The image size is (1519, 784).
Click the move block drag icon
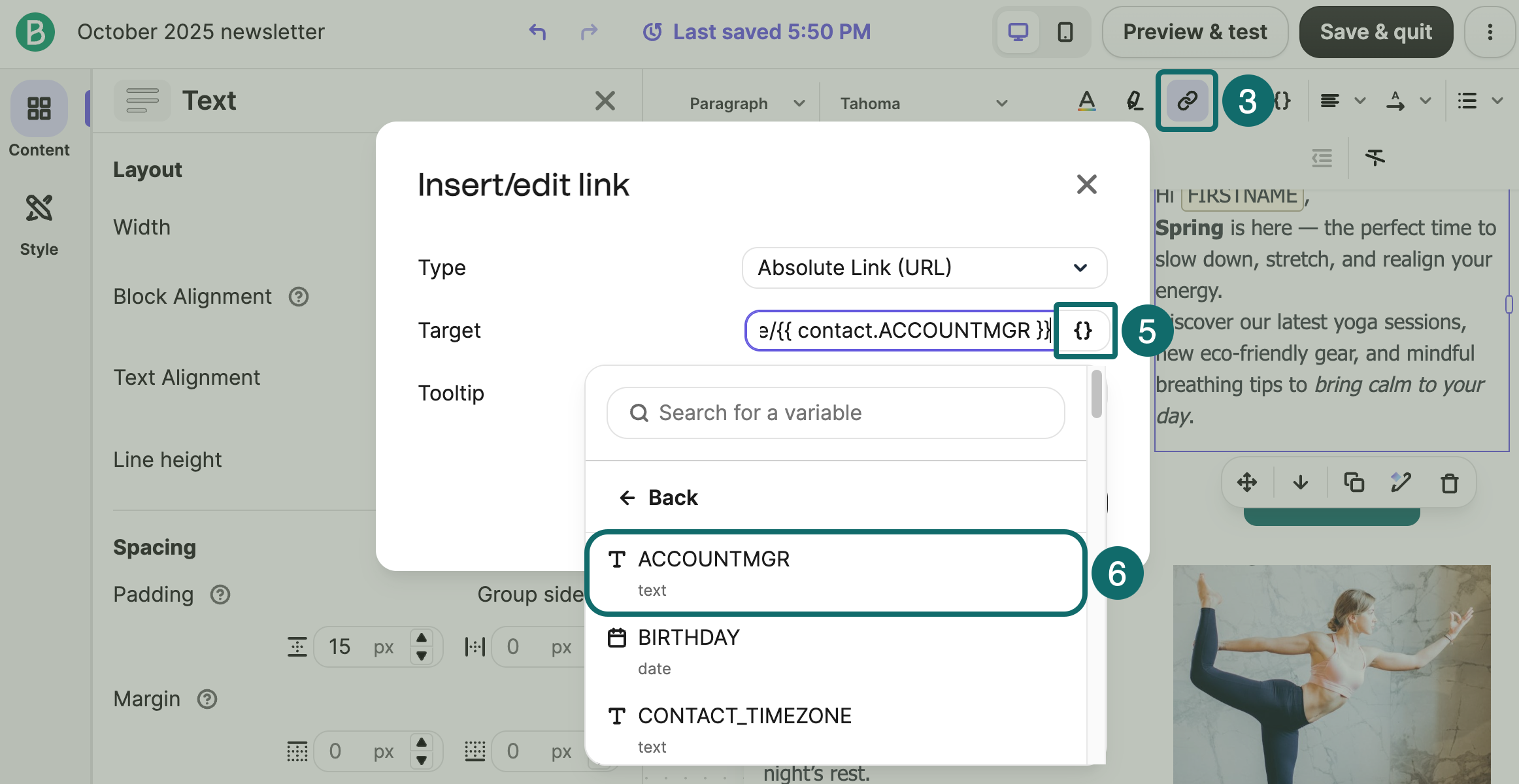(1247, 483)
